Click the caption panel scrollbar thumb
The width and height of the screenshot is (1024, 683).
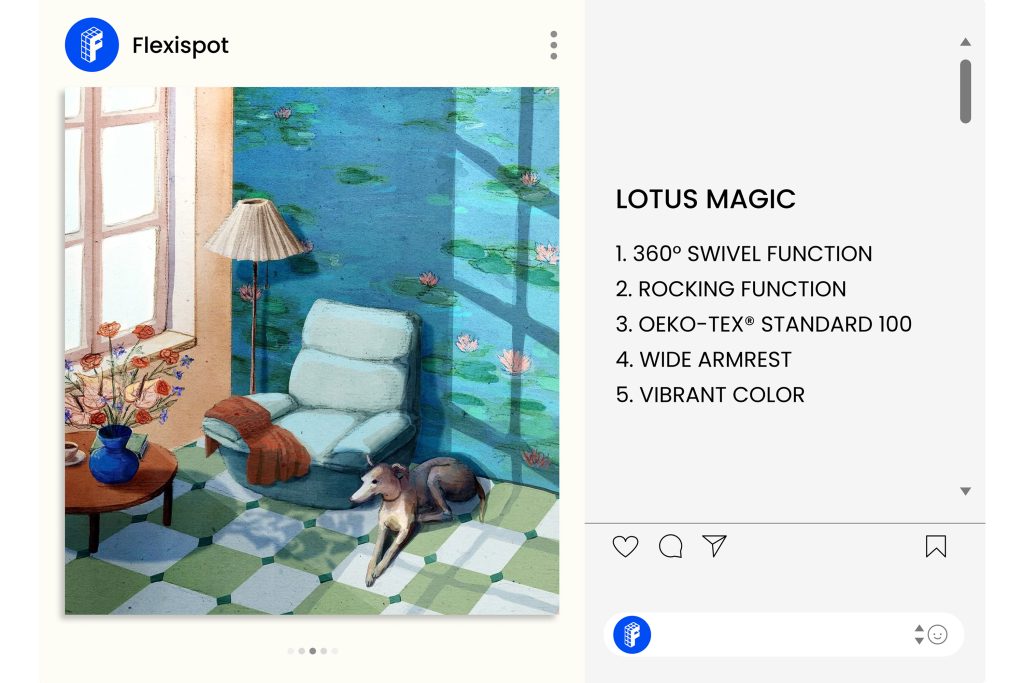pyautogui.click(x=965, y=91)
